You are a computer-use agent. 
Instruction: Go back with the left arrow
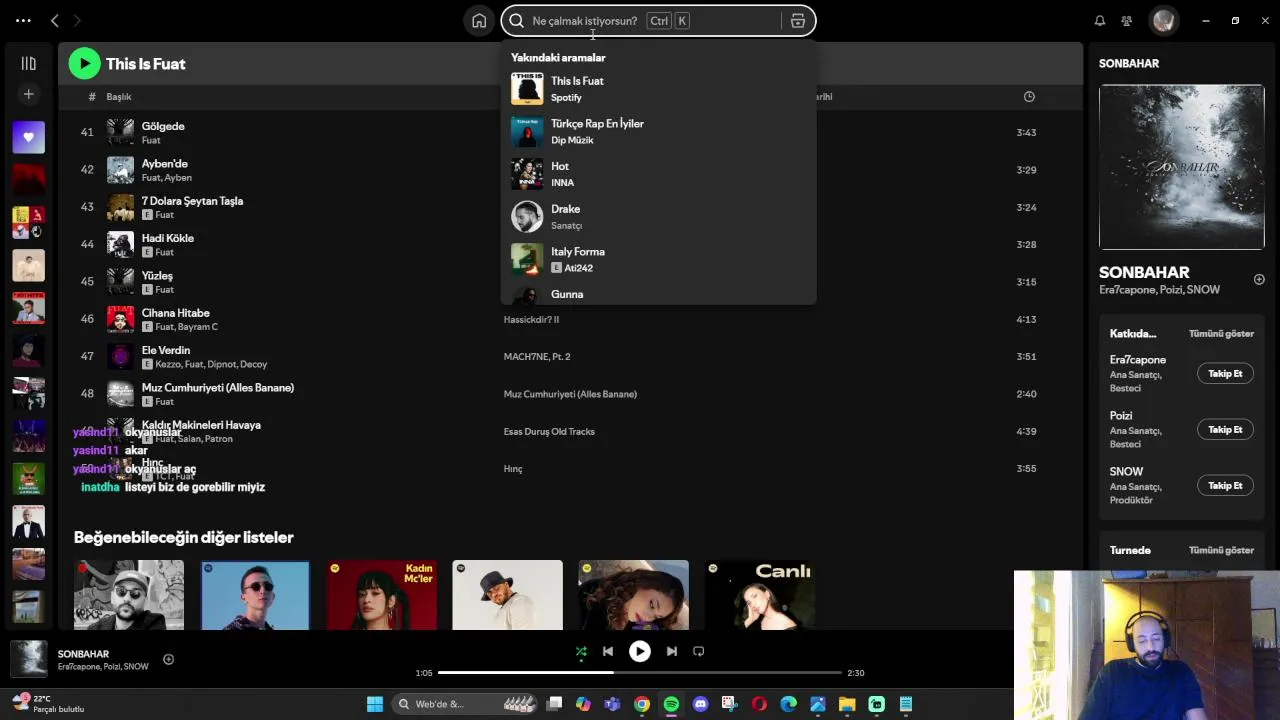point(55,20)
